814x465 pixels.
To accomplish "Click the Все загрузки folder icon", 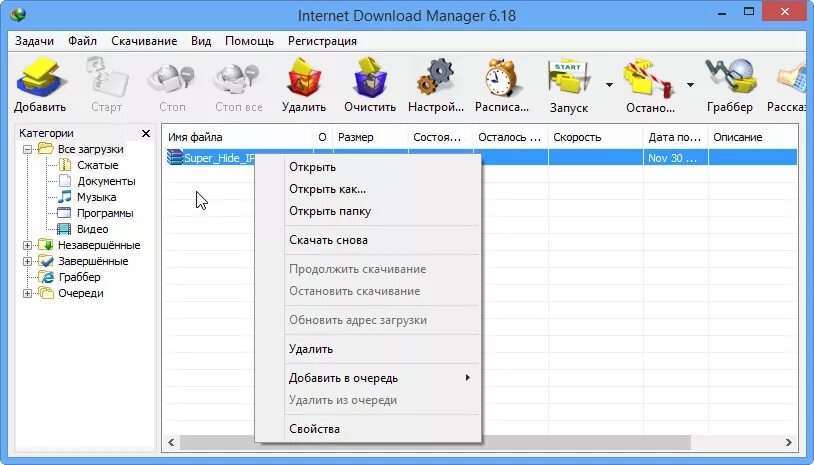I will pos(46,149).
